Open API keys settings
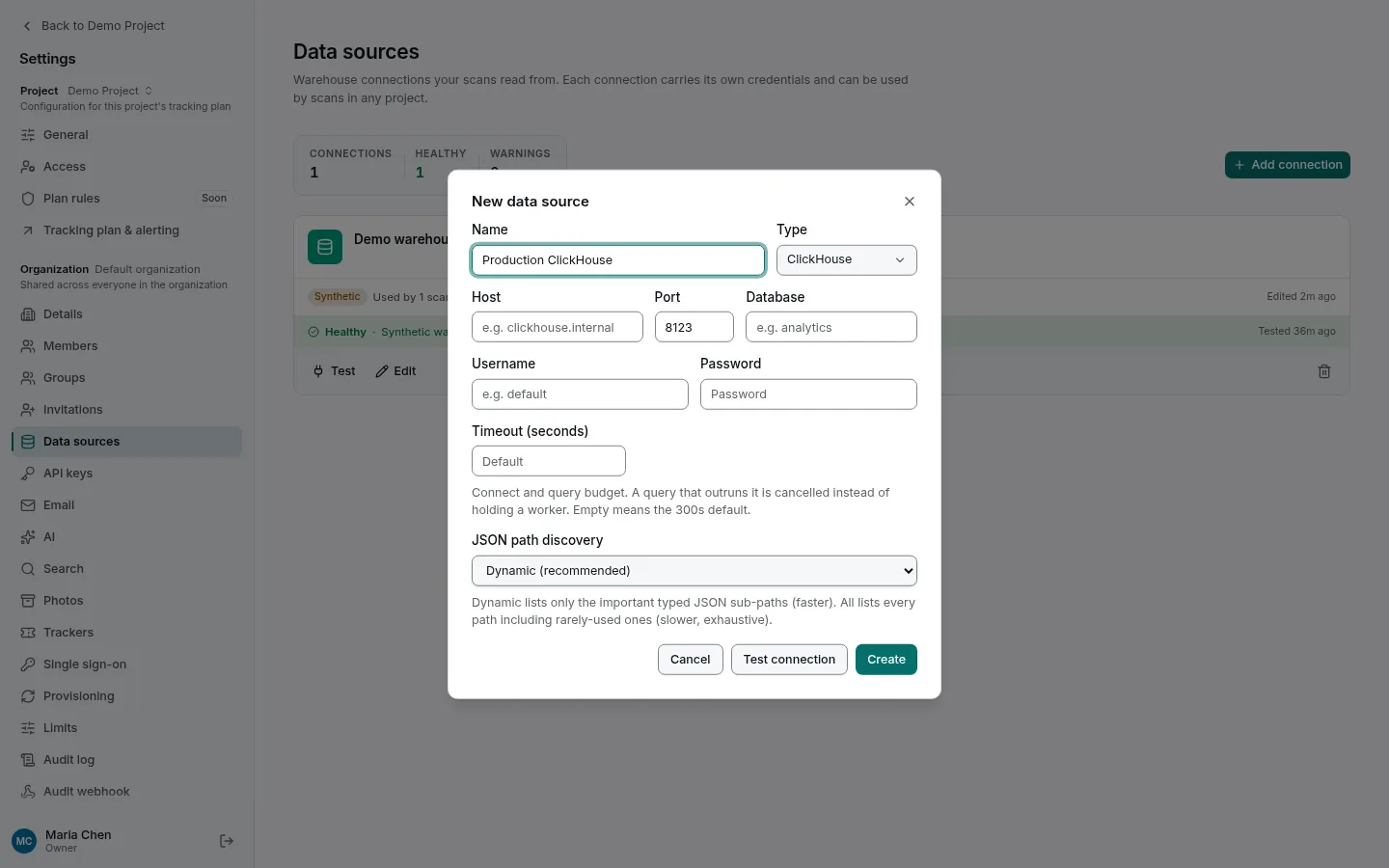Viewport: 1389px width, 868px height. 126,474
